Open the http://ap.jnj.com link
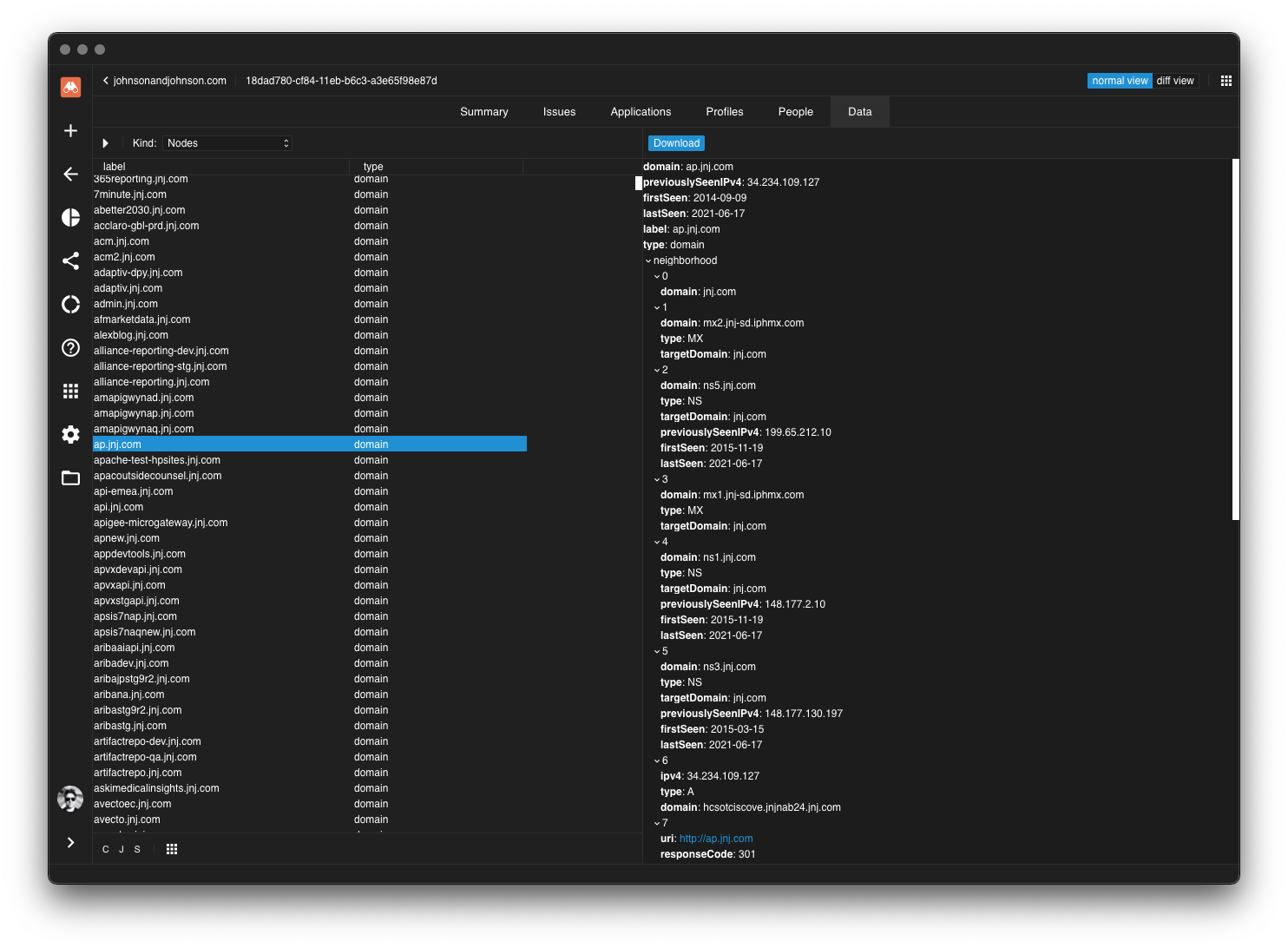Image resolution: width=1288 pixels, height=948 pixels. [716, 839]
